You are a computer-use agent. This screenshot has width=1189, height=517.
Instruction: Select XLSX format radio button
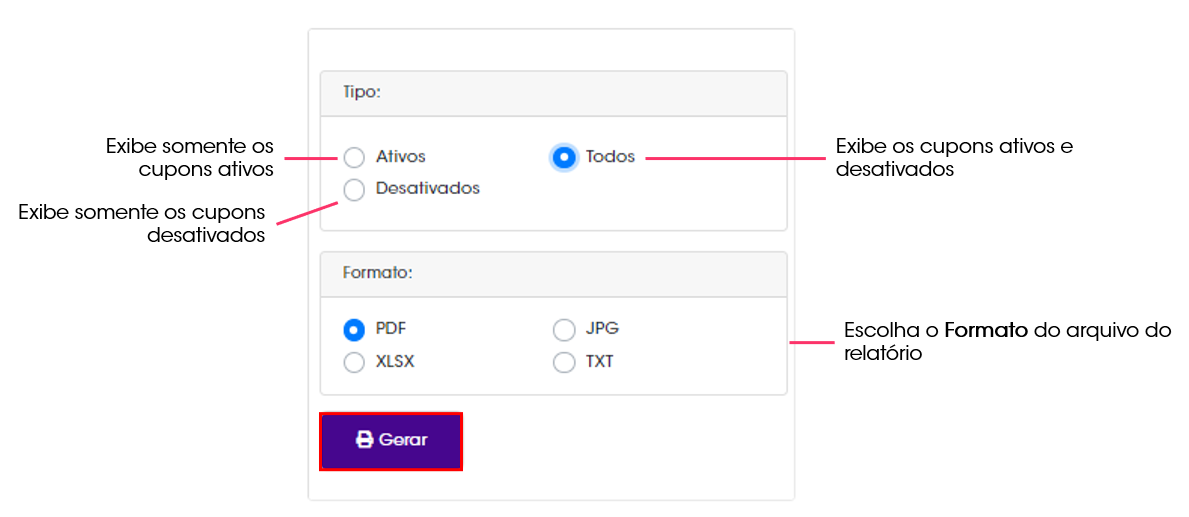click(354, 362)
